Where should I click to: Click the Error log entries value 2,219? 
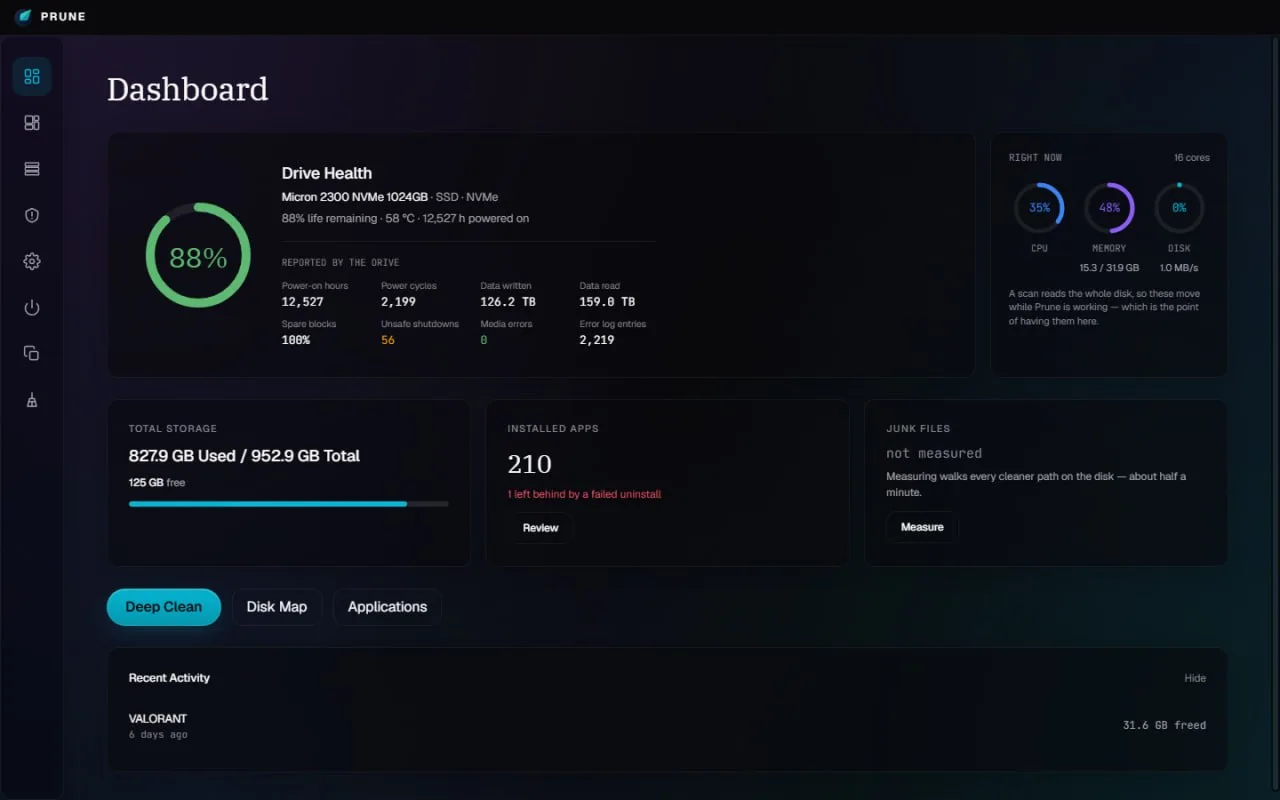(596, 340)
